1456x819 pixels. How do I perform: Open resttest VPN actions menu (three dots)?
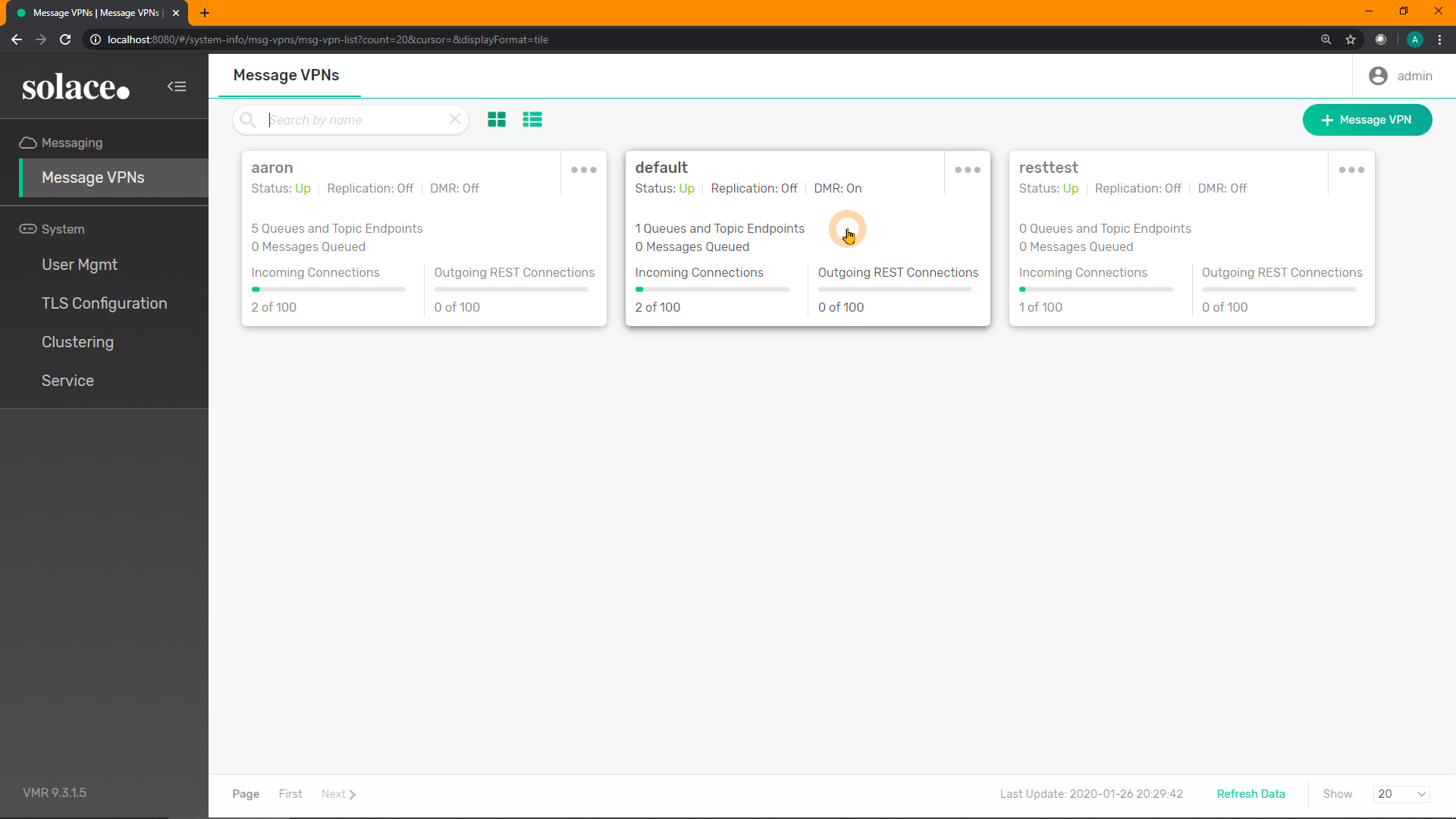(x=1351, y=170)
